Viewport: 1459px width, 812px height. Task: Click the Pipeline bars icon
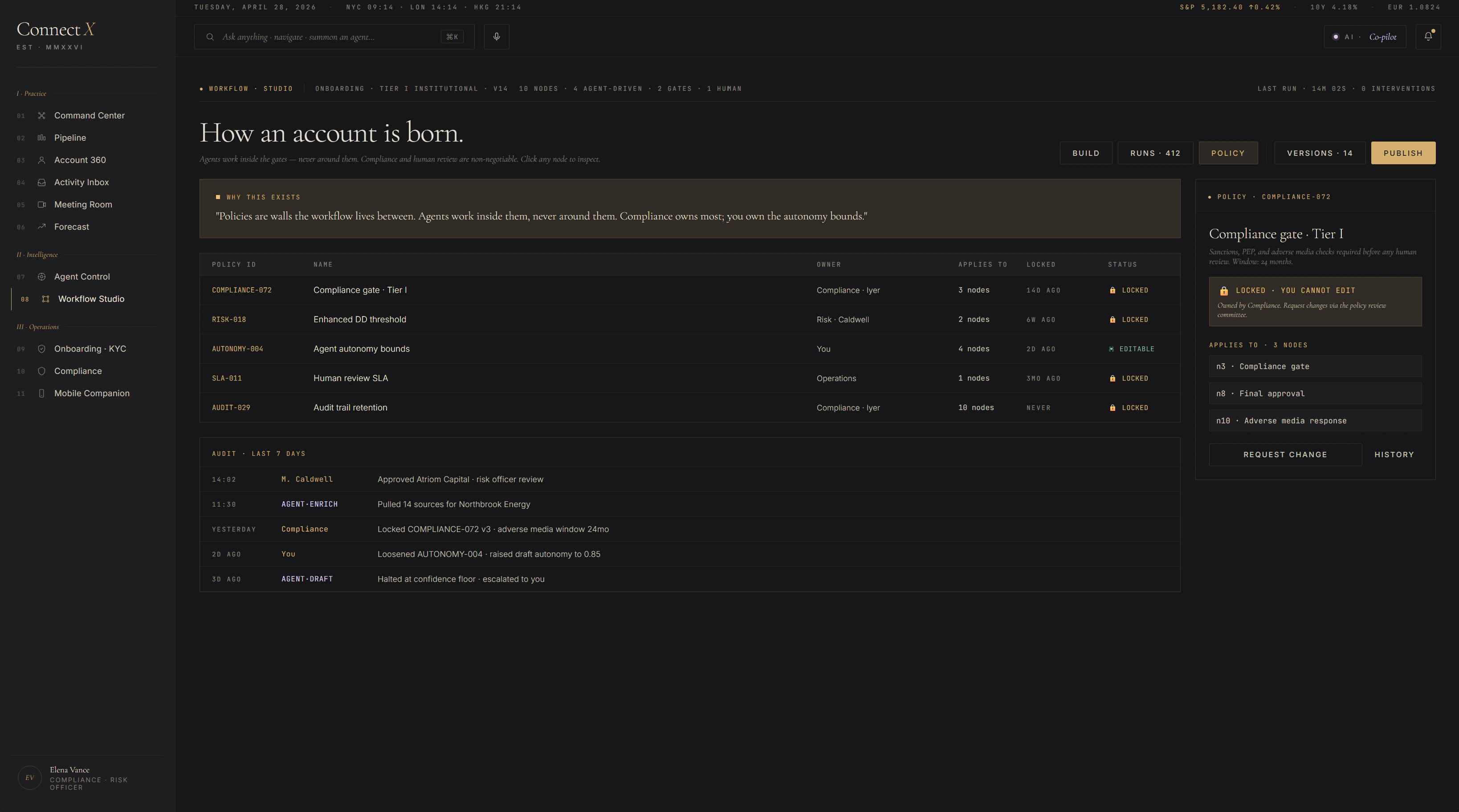pyautogui.click(x=41, y=138)
